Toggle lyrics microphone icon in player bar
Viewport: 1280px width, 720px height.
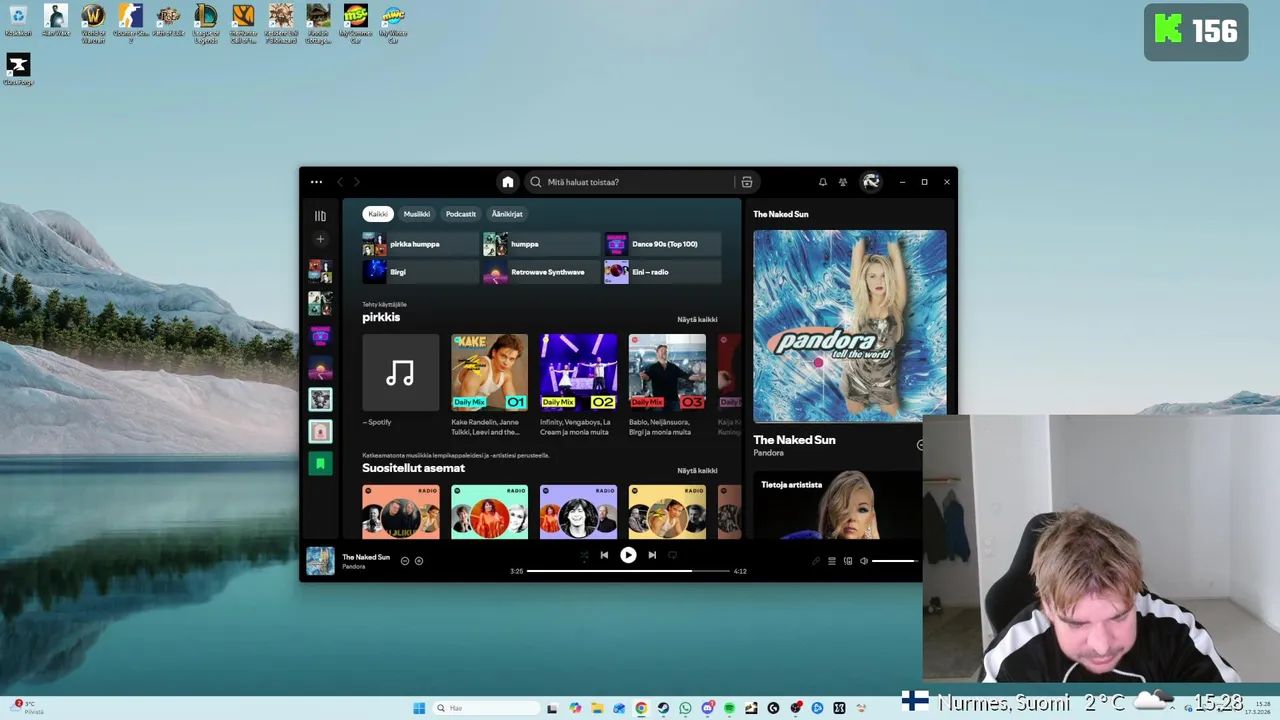click(815, 561)
